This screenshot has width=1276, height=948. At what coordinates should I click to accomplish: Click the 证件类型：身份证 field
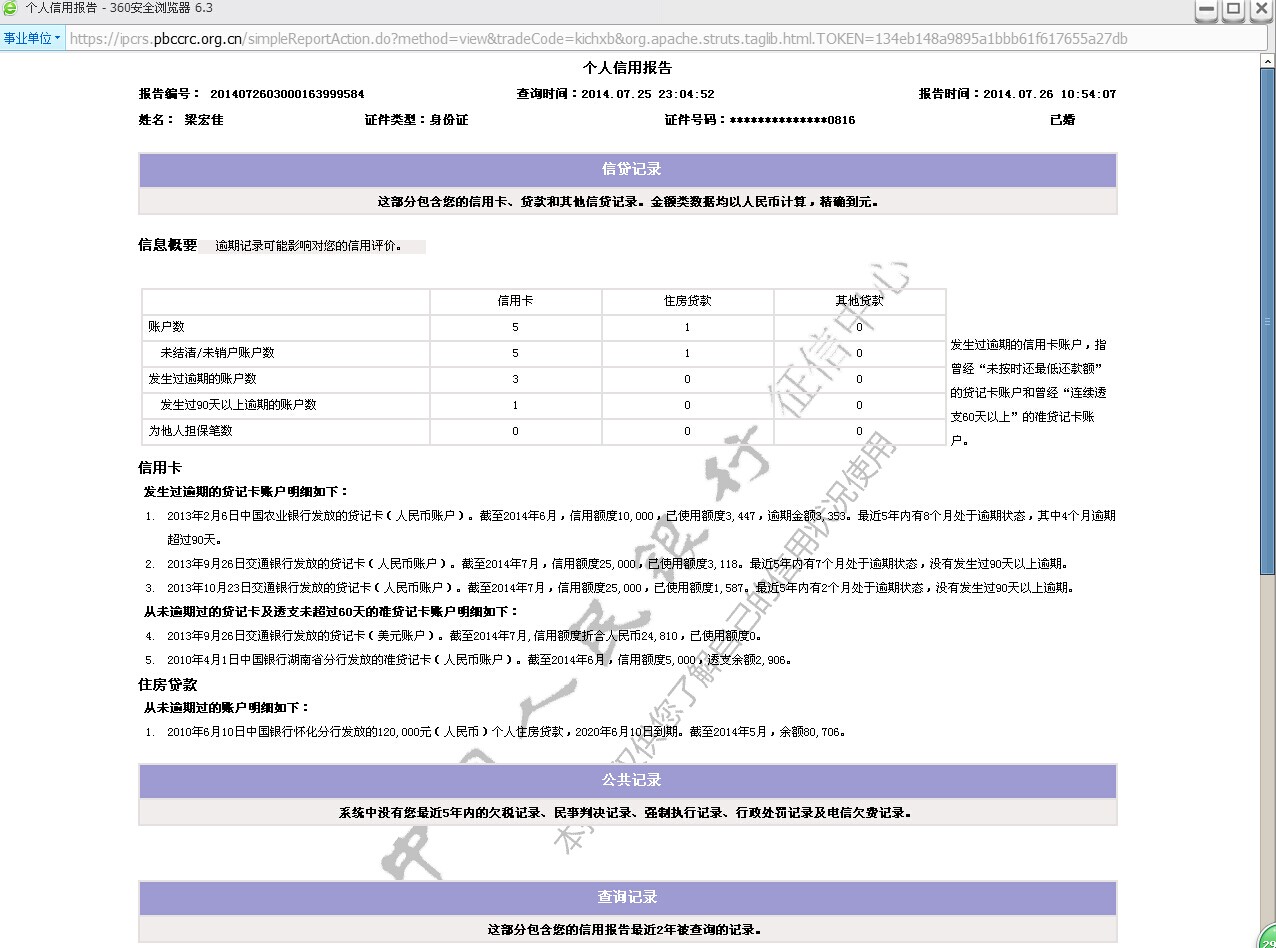[x=416, y=120]
